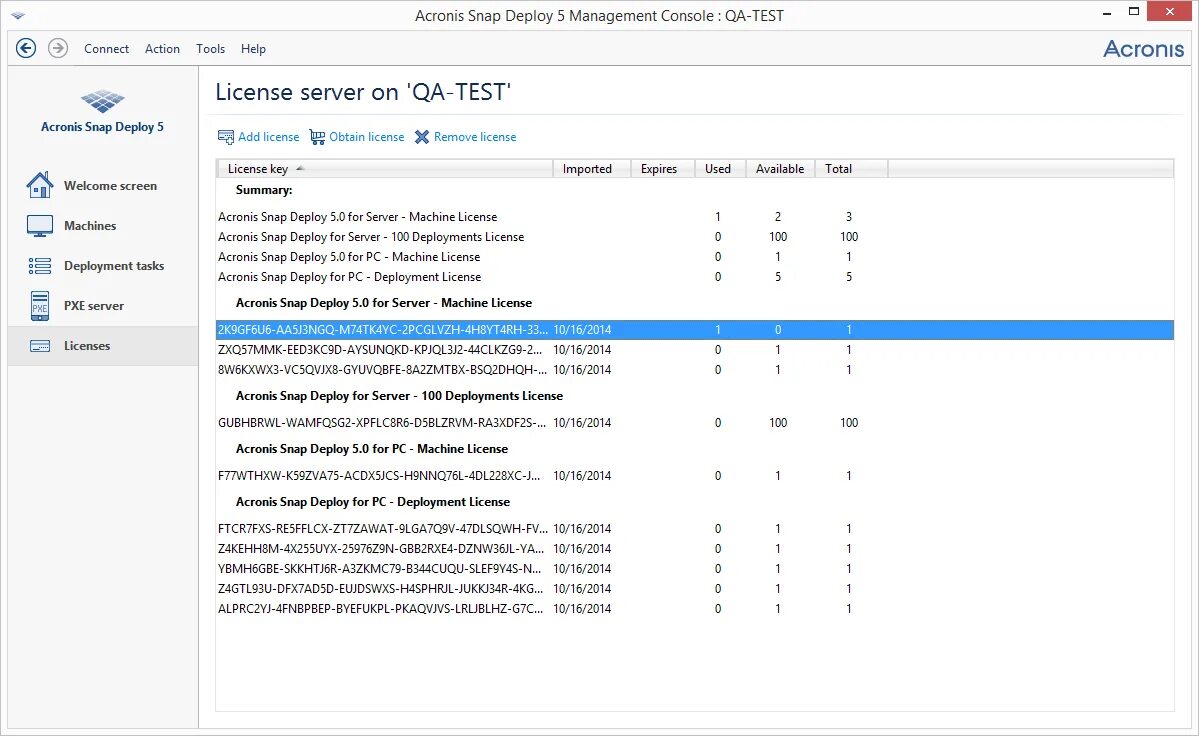The width and height of the screenshot is (1199, 736).
Task: Click the Remove license X icon
Action: (x=422, y=137)
